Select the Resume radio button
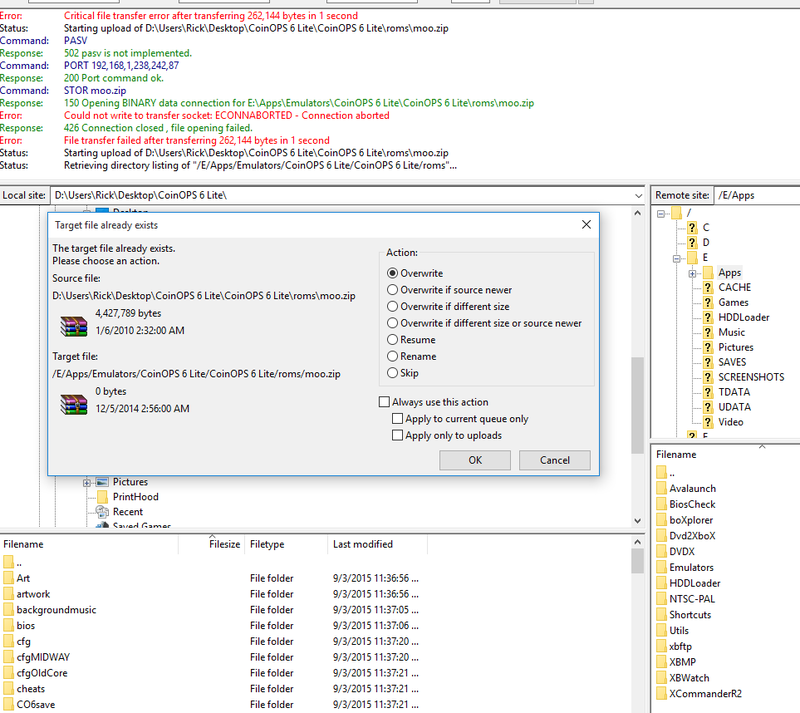 tap(393, 340)
